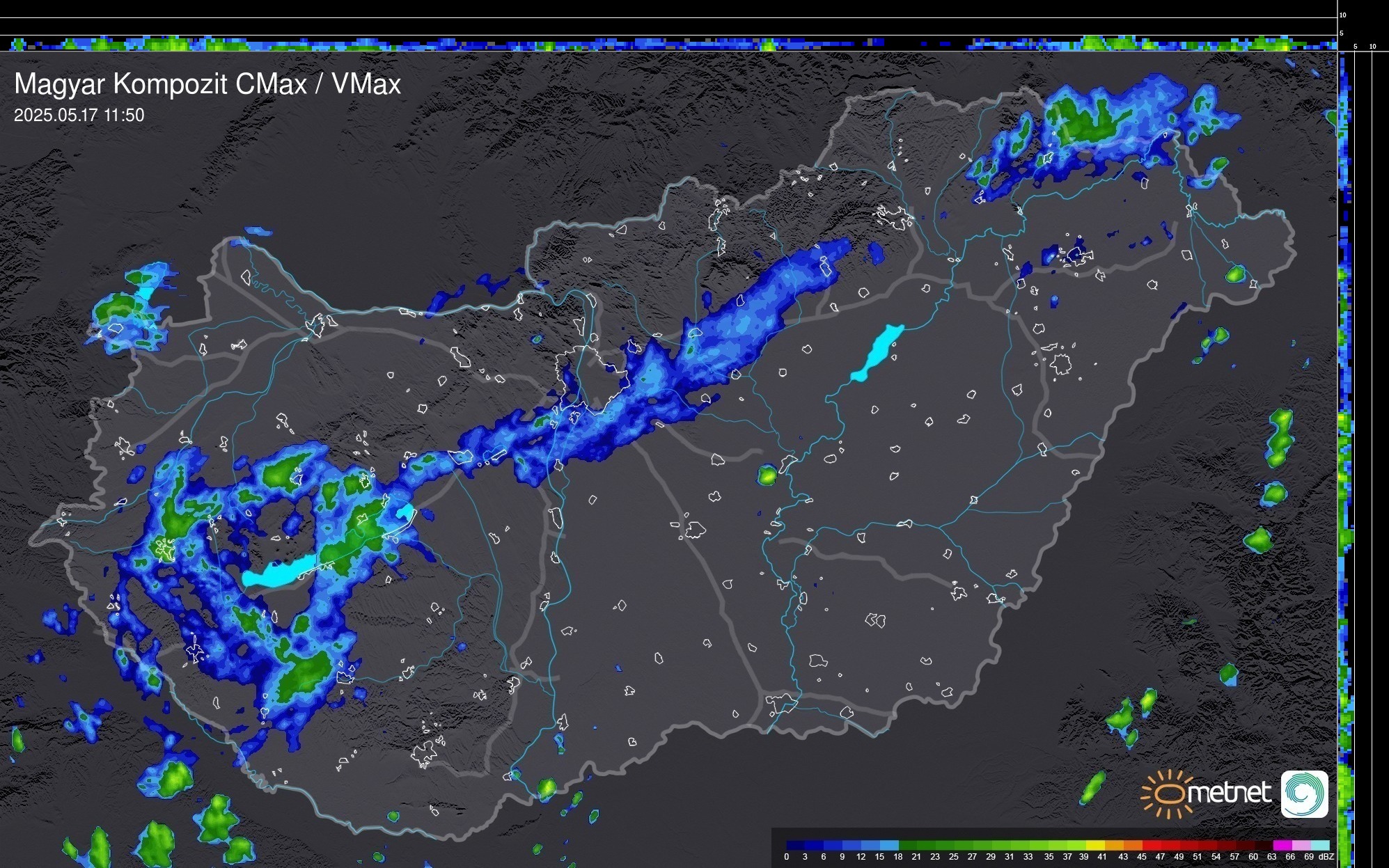
Task: Pick the magenta swatch on the dBZ scale
Action: pos(1282,845)
